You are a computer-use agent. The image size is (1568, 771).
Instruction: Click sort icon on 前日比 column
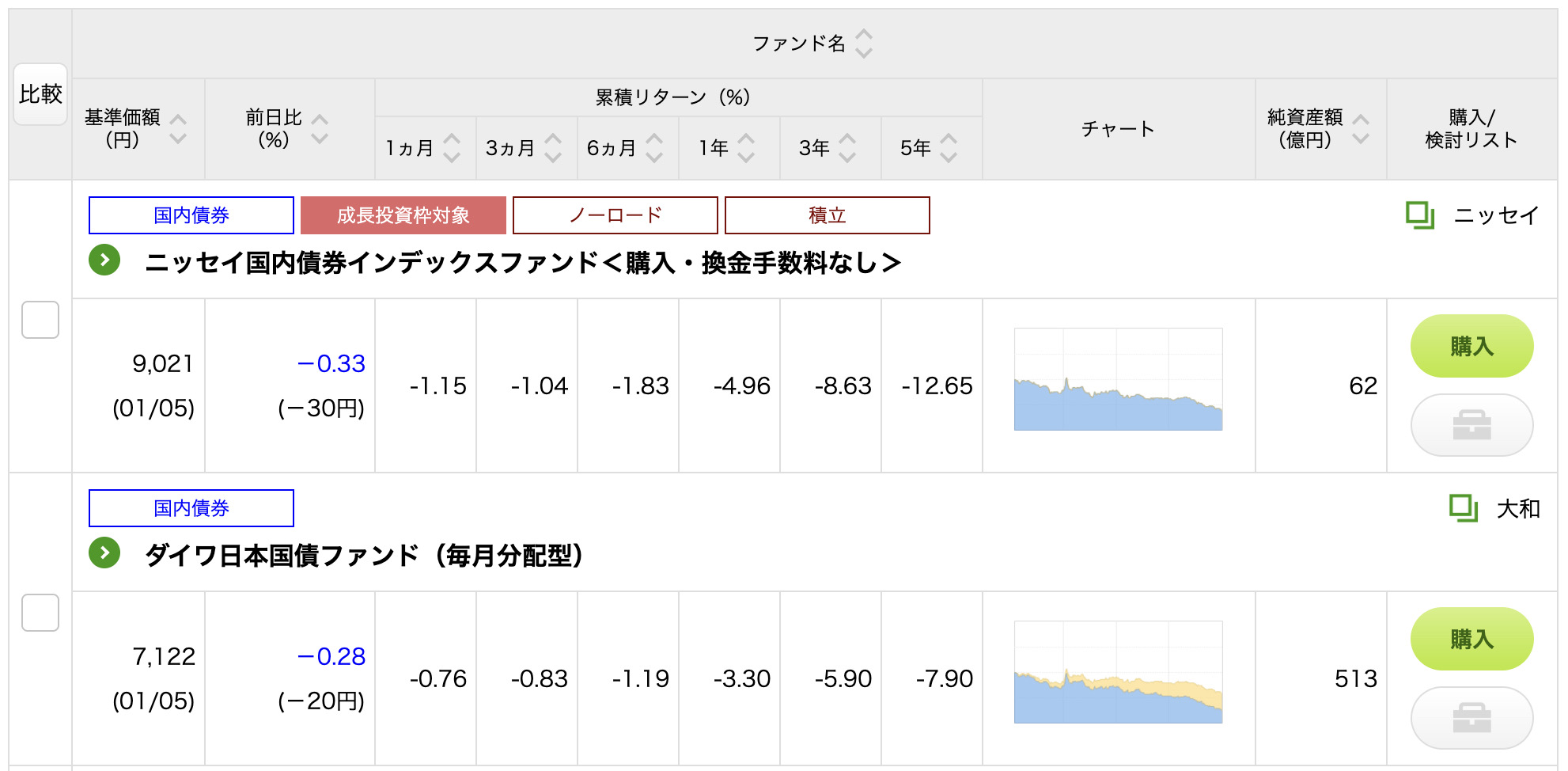[x=320, y=129]
